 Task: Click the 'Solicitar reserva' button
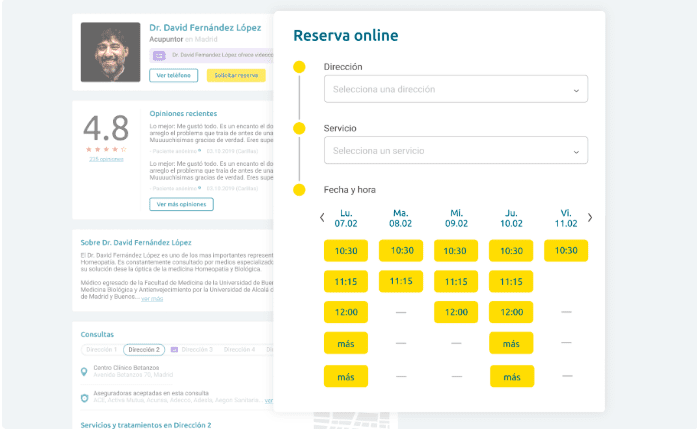236,76
